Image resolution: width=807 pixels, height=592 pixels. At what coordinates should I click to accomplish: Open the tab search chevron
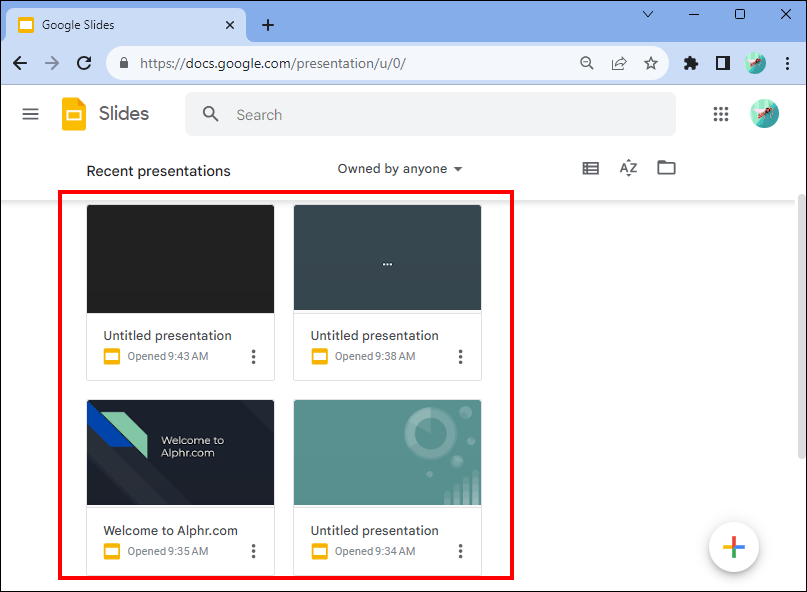(648, 14)
